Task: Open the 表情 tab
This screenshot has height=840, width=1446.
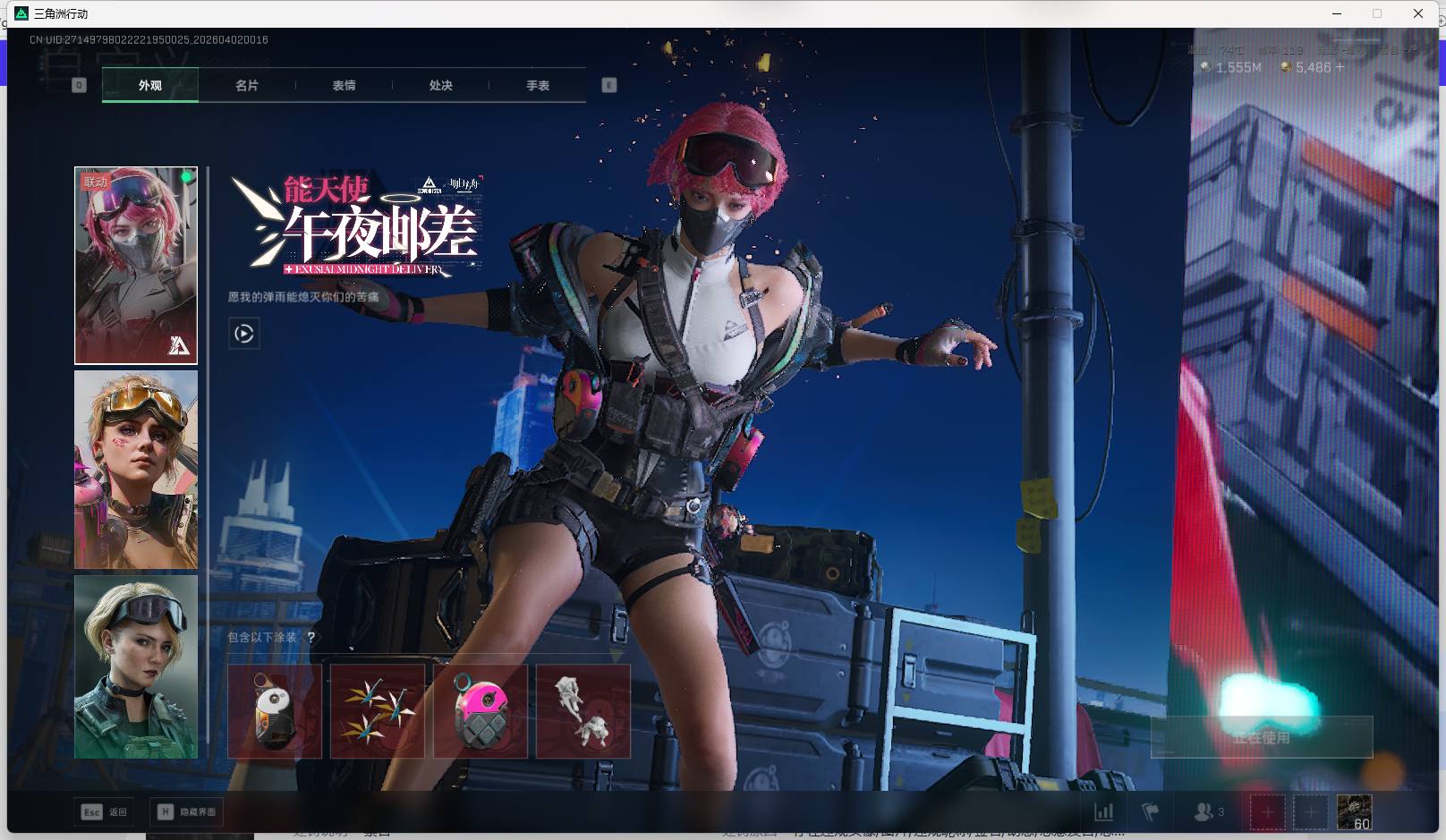Action: (344, 86)
